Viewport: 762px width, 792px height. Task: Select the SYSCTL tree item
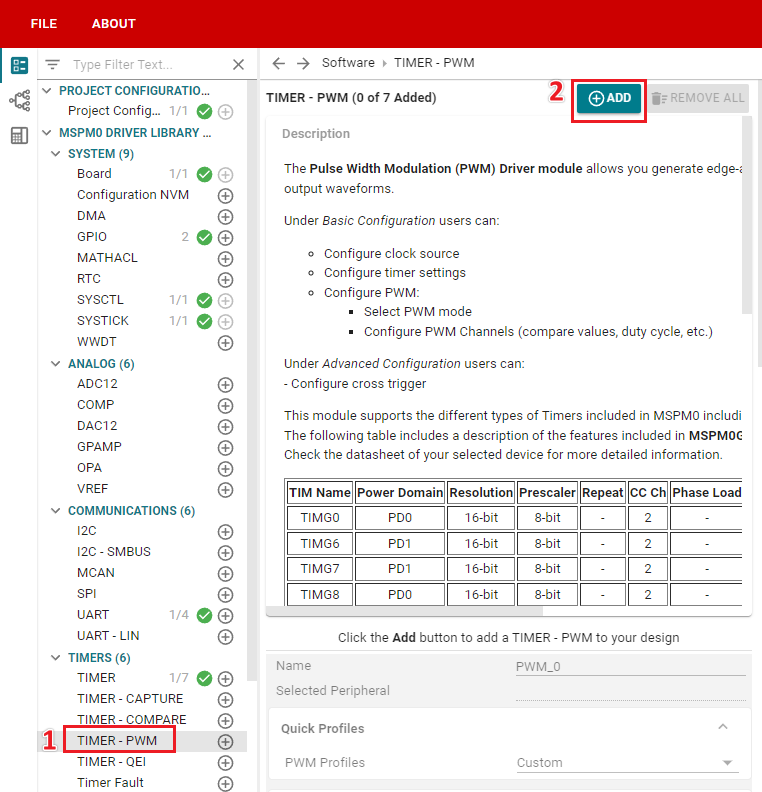pyautogui.click(x=100, y=300)
